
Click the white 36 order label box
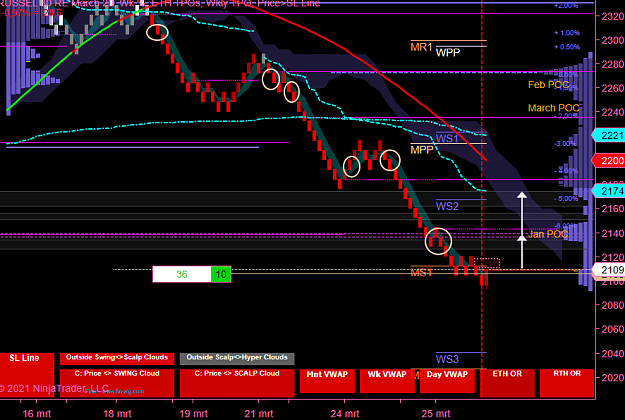pos(182,274)
